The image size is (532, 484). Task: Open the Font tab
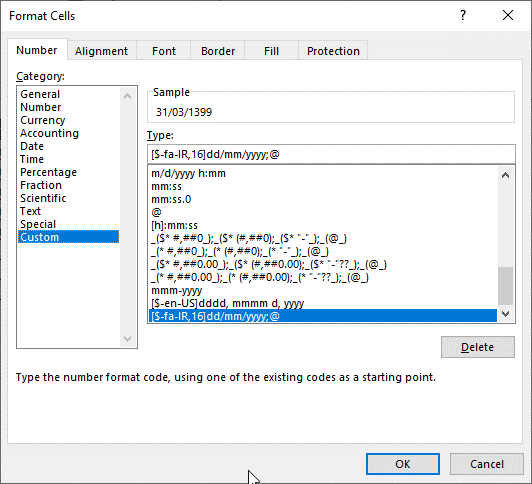[x=164, y=51]
